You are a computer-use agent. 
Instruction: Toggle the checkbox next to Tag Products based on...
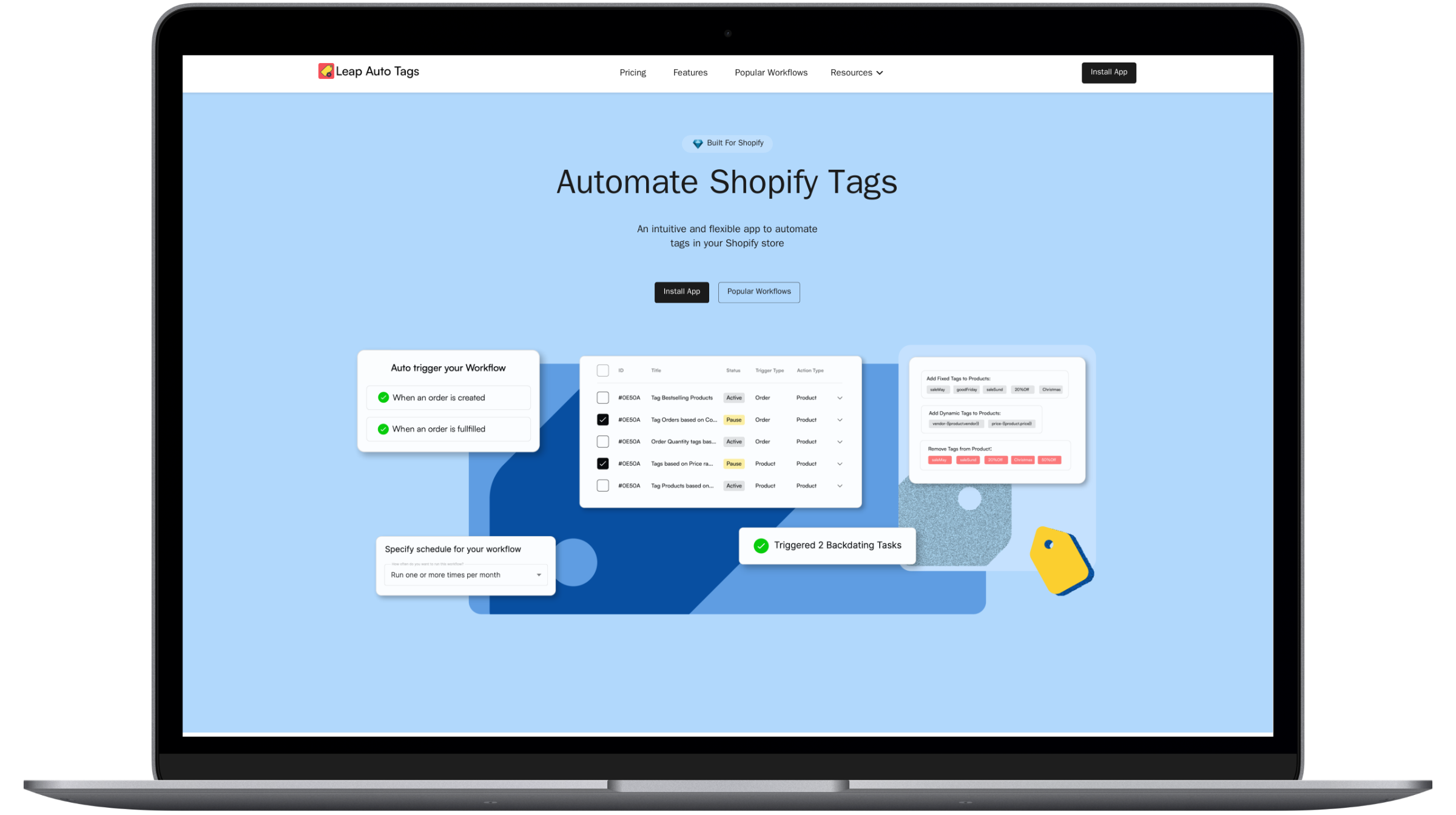point(603,486)
